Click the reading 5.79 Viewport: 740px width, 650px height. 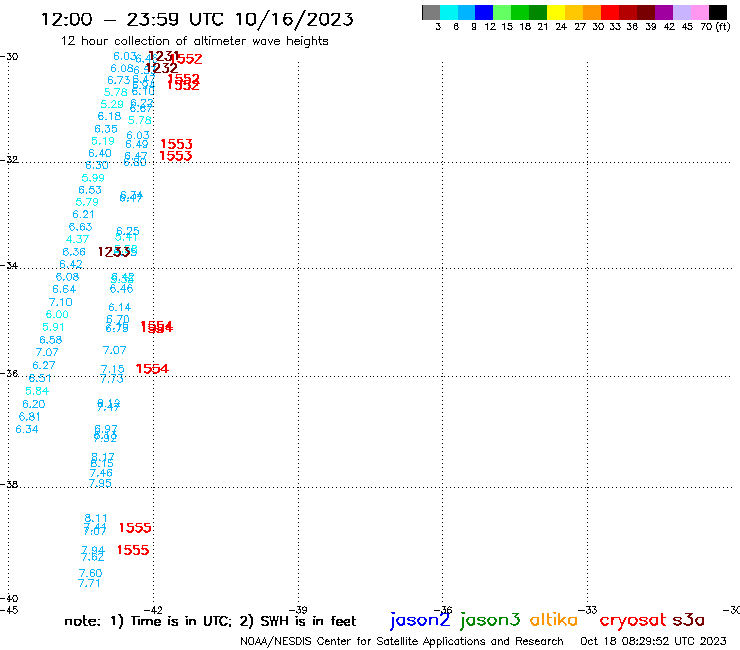point(87,202)
